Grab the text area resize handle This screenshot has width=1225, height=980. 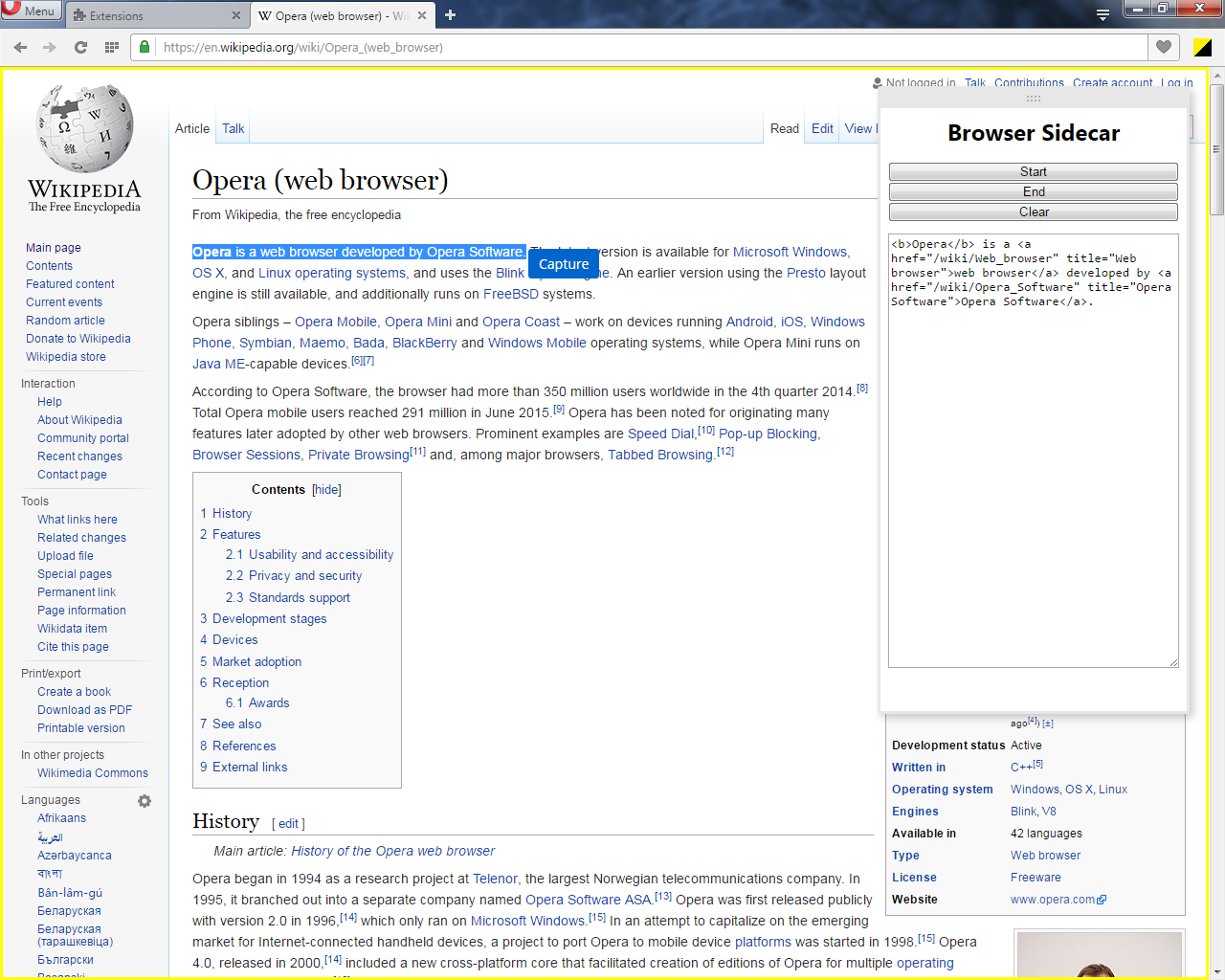coord(1173,662)
